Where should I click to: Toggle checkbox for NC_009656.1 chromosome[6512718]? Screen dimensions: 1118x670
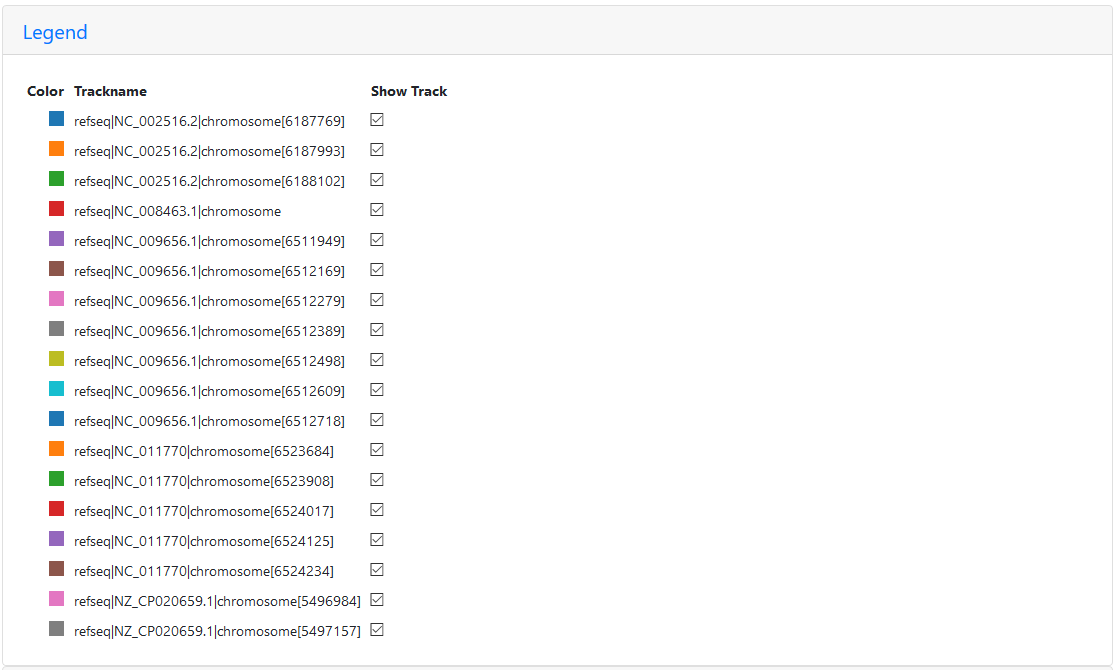click(377, 419)
